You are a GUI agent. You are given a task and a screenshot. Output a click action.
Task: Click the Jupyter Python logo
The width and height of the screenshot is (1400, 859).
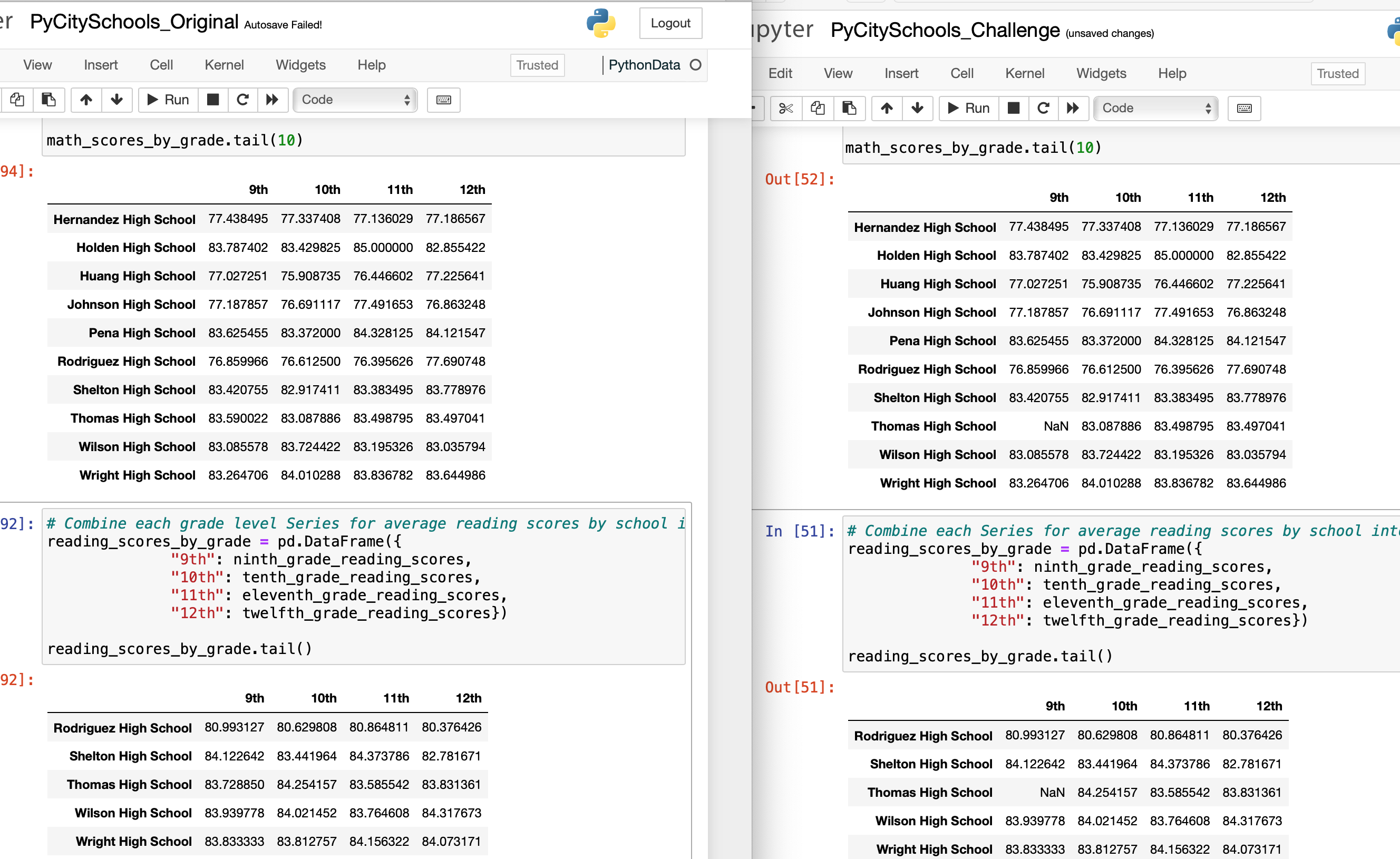pos(602,23)
